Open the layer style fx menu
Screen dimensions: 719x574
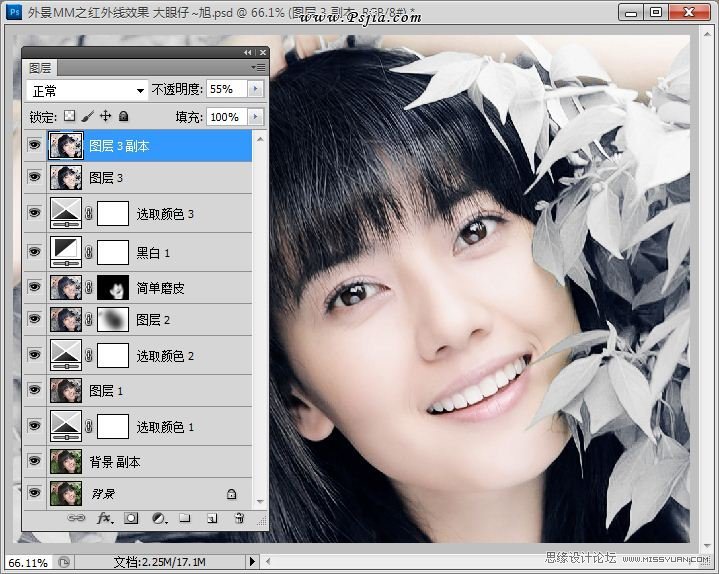(x=104, y=519)
